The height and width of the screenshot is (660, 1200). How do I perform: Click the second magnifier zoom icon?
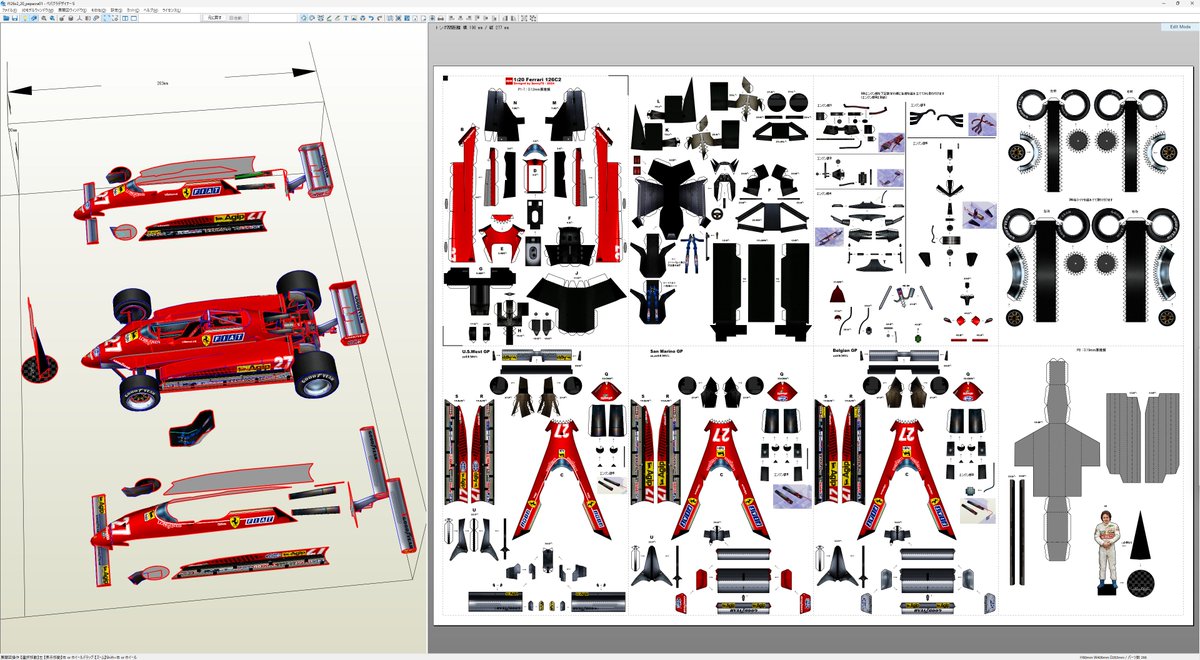pyautogui.click(x=53, y=18)
